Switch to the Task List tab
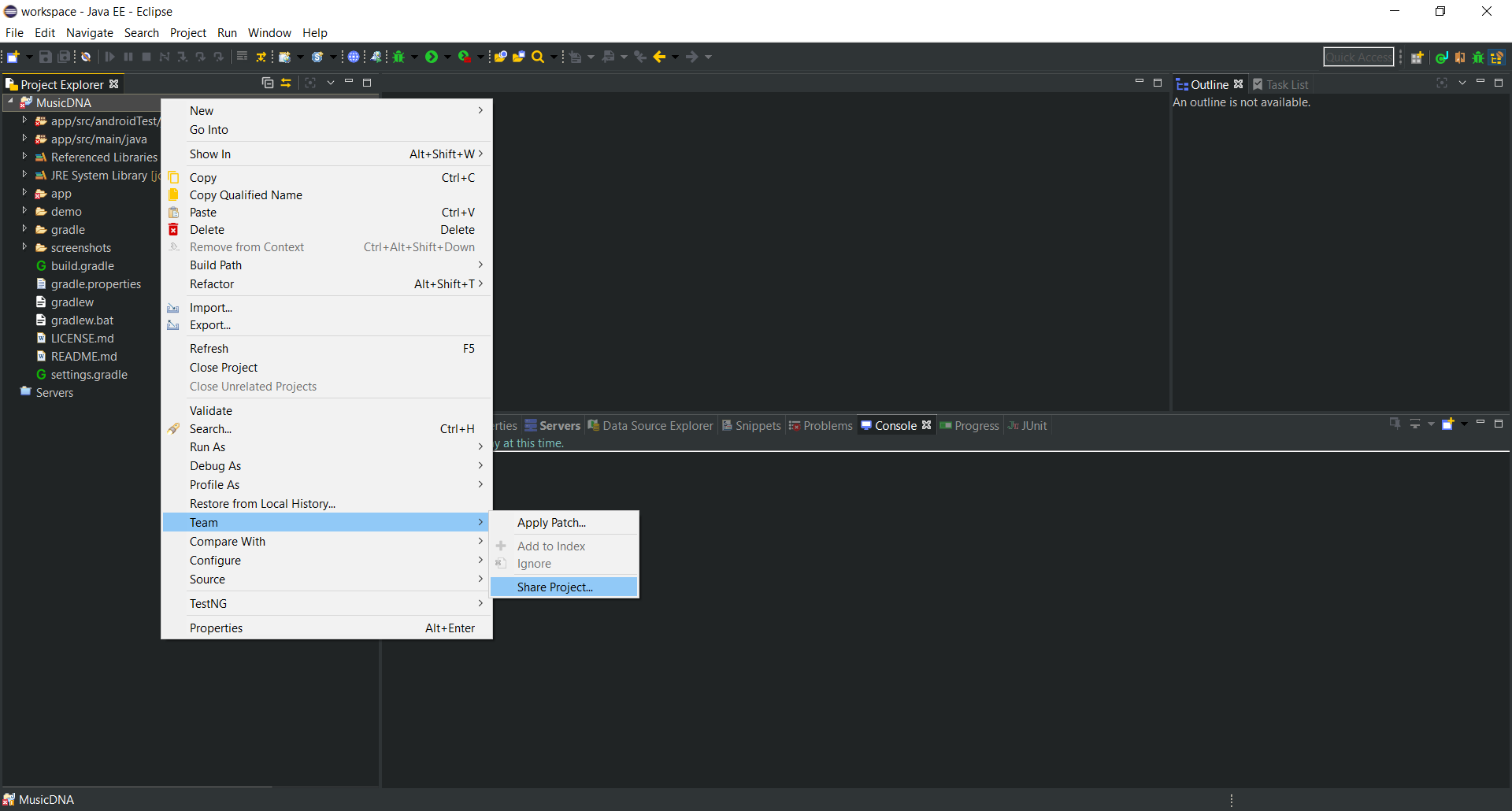 pyautogui.click(x=1280, y=84)
